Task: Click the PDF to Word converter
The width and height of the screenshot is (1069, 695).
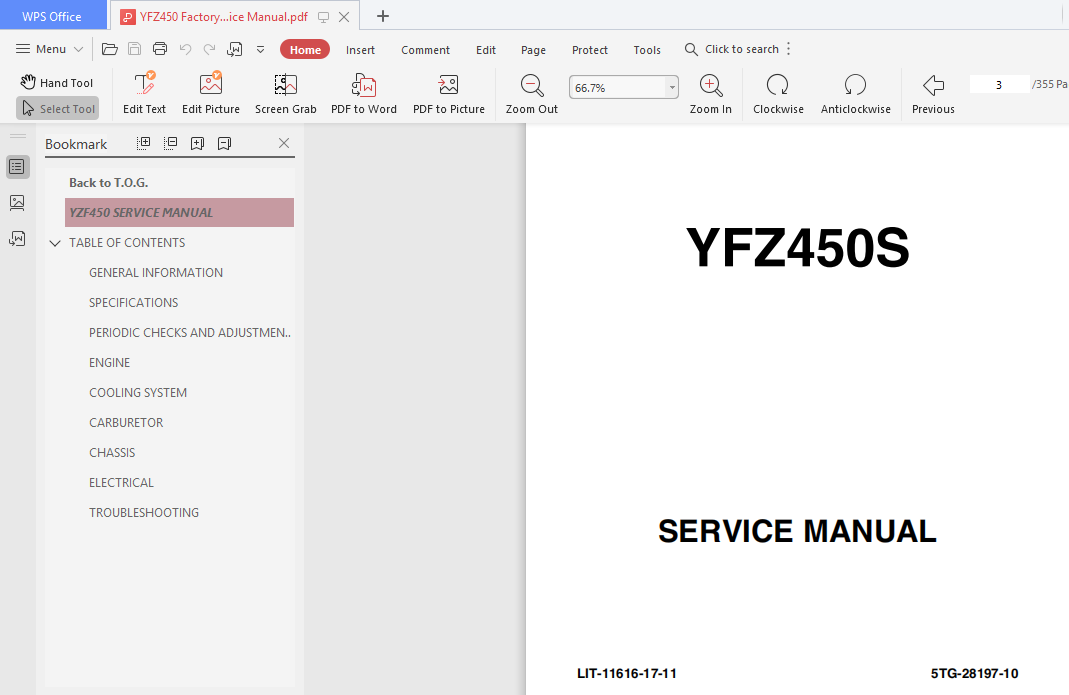Action: (363, 93)
